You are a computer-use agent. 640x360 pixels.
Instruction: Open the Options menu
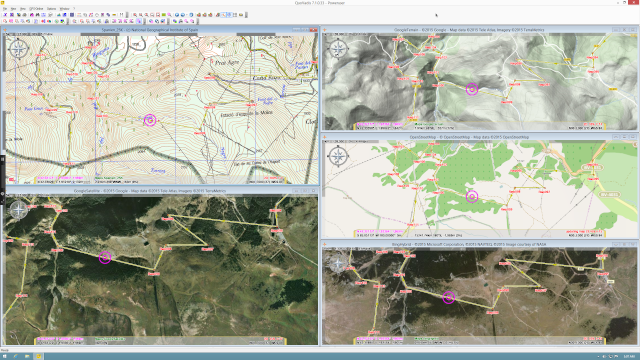[51, 9]
